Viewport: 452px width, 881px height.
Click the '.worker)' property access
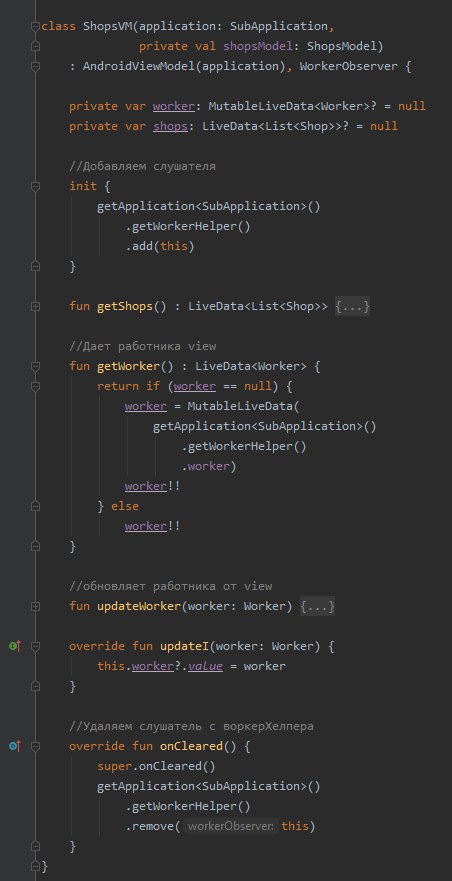[x=209, y=466]
